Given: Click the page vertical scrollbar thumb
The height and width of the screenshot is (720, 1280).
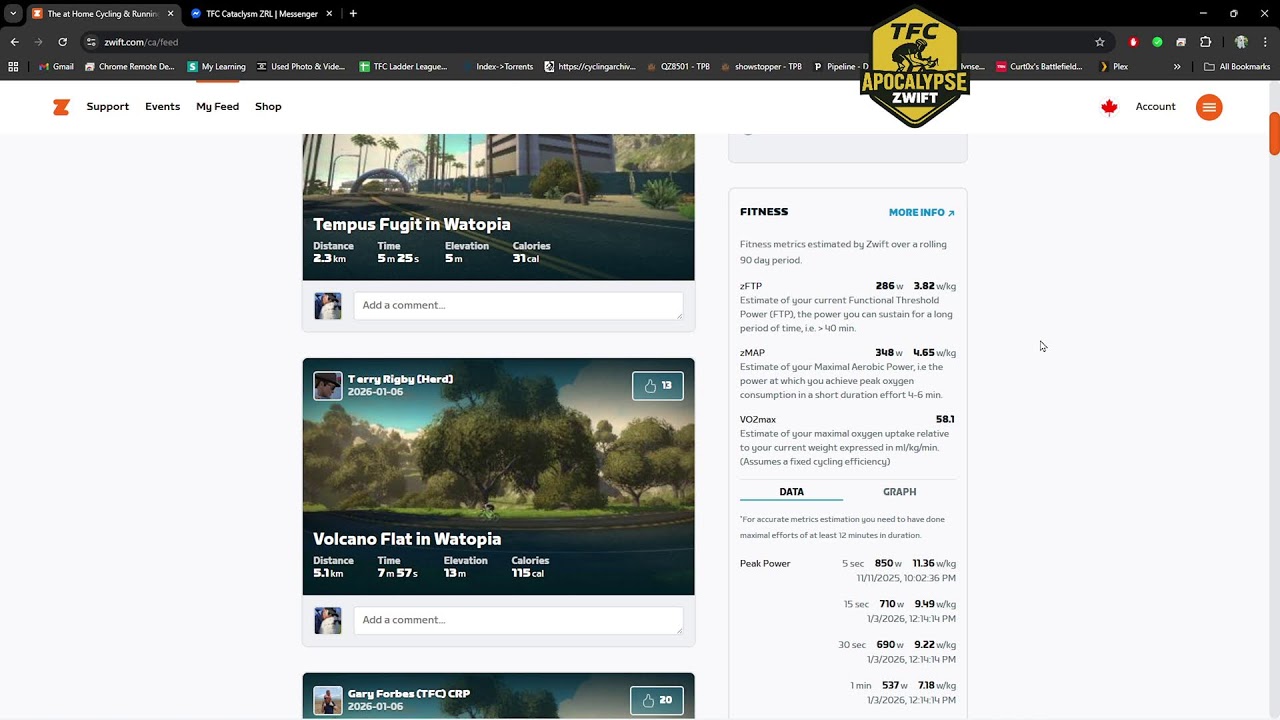Looking at the screenshot, I should pyautogui.click(x=1274, y=134).
